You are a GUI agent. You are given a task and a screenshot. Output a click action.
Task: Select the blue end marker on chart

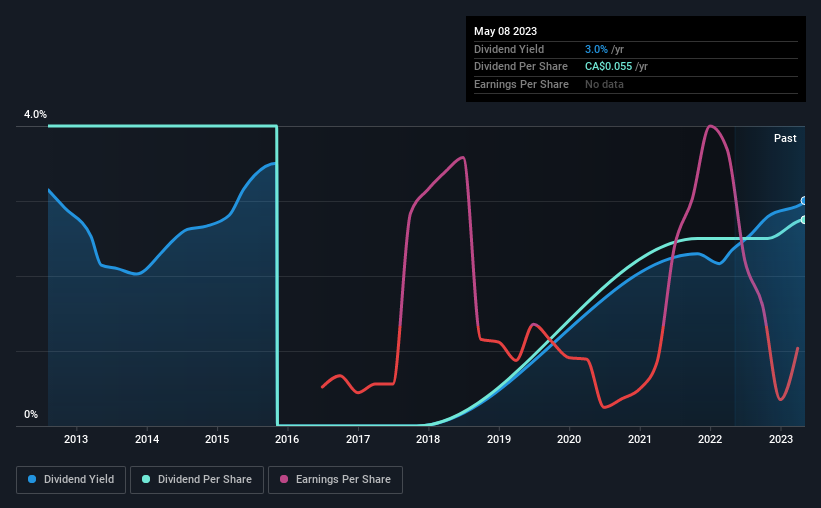(804, 201)
